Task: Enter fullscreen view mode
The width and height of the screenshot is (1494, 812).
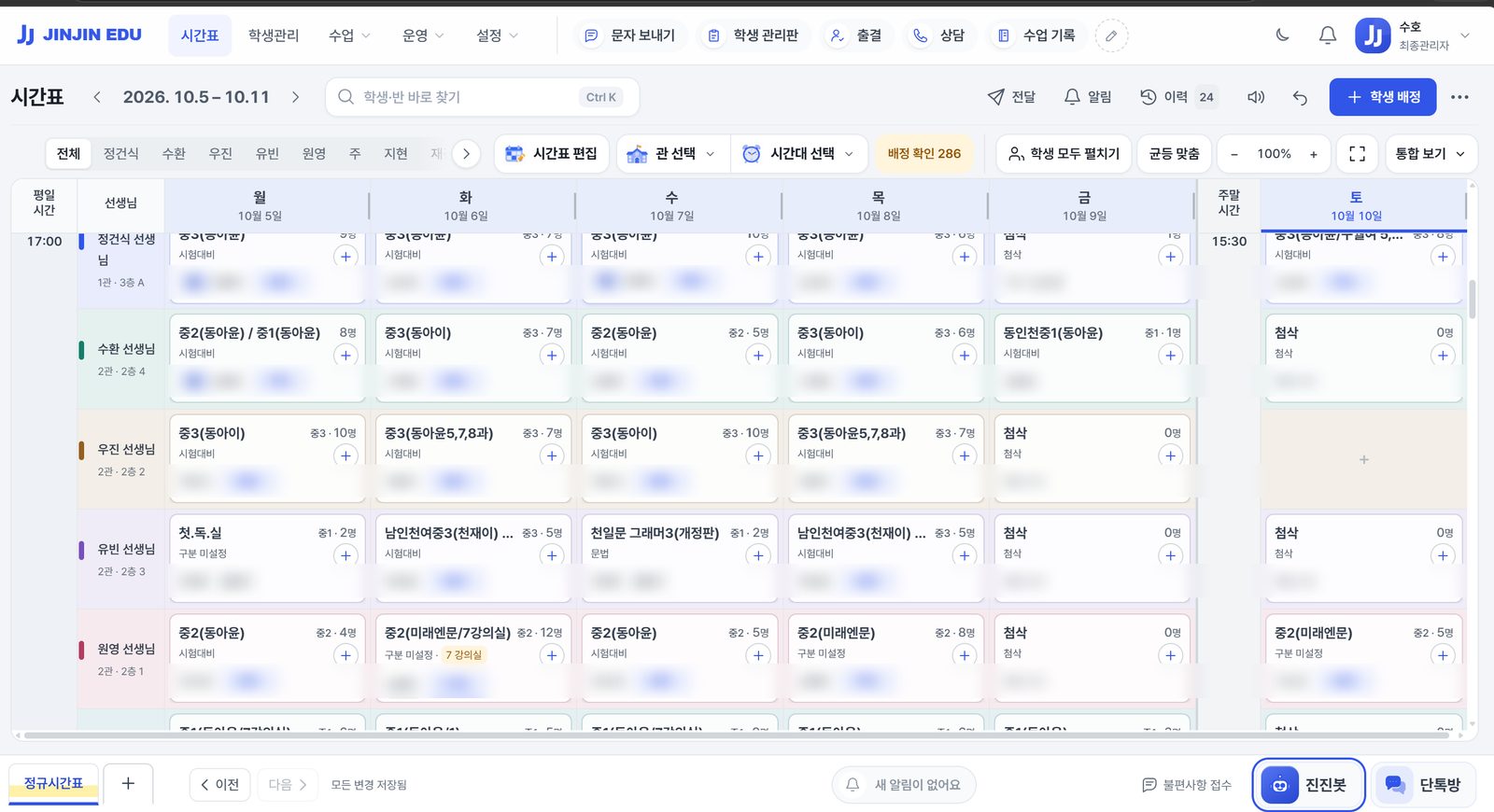Action: [1358, 154]
